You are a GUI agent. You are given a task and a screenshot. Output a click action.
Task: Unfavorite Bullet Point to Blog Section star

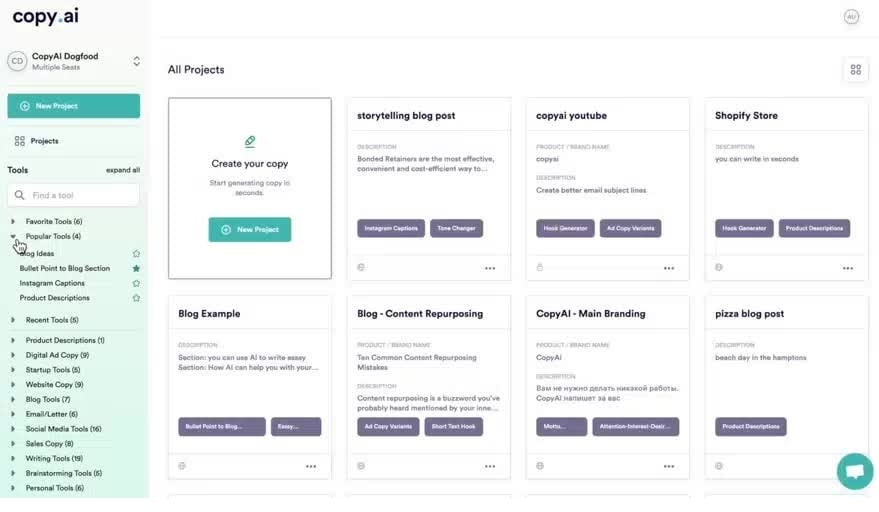(x=137, y=269)
